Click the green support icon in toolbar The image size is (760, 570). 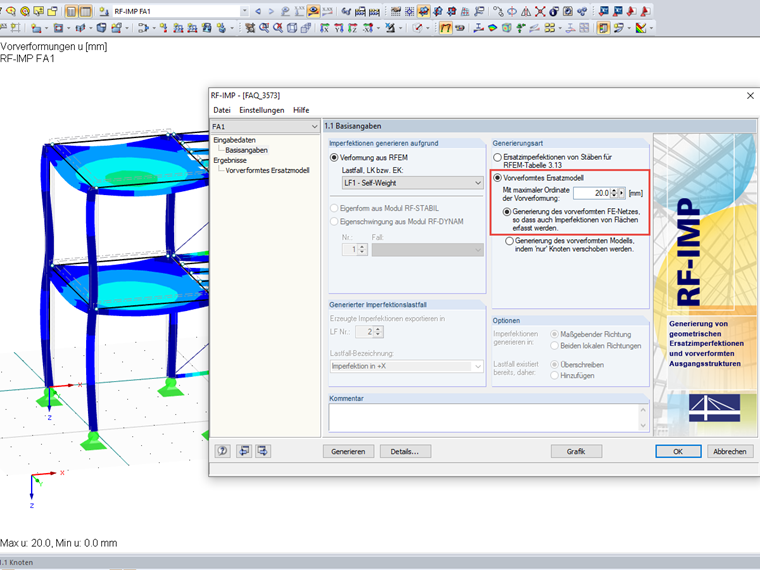pos(521,28)
